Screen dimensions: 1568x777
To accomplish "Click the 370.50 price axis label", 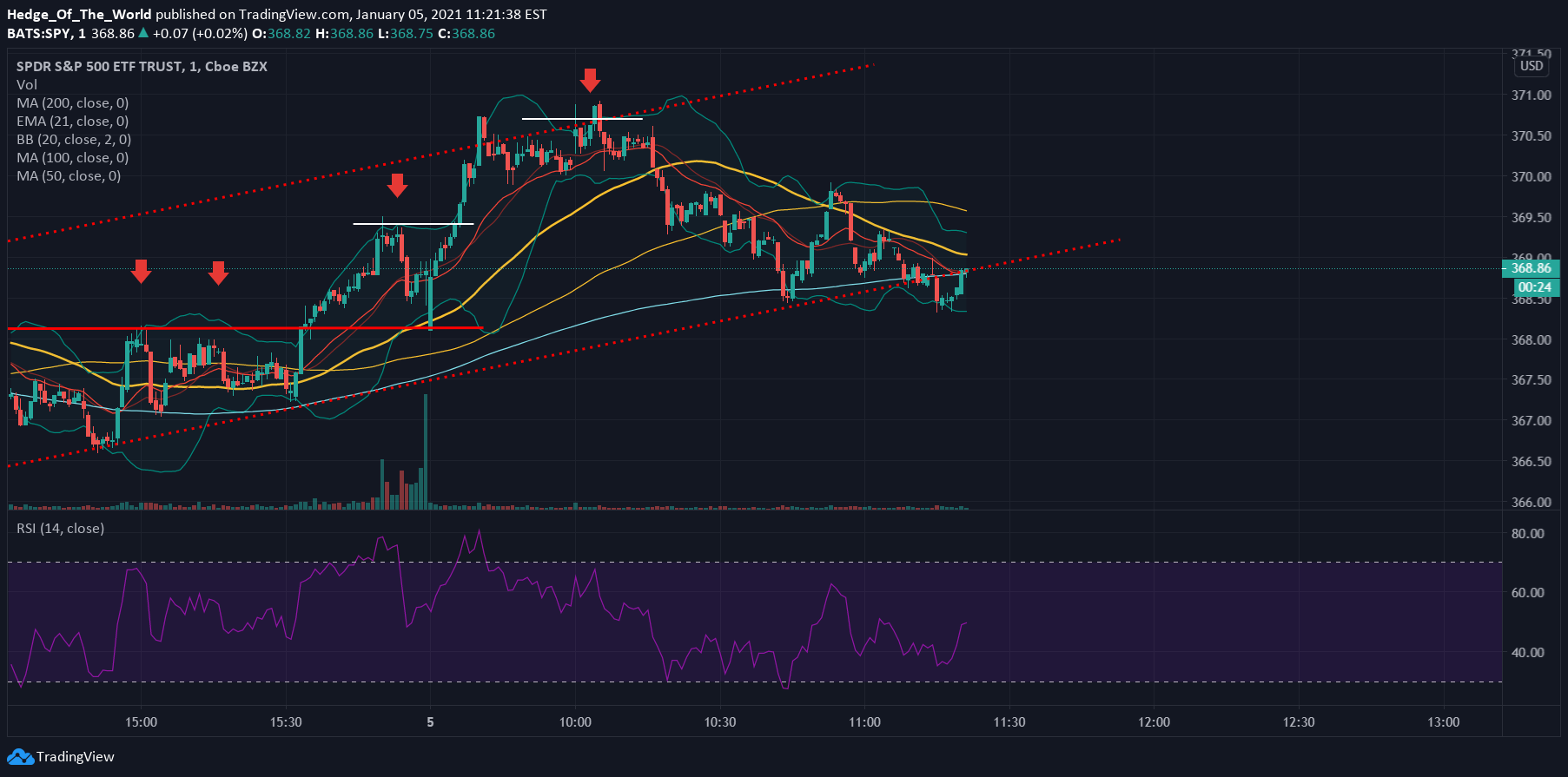I will pos(1532,136).
